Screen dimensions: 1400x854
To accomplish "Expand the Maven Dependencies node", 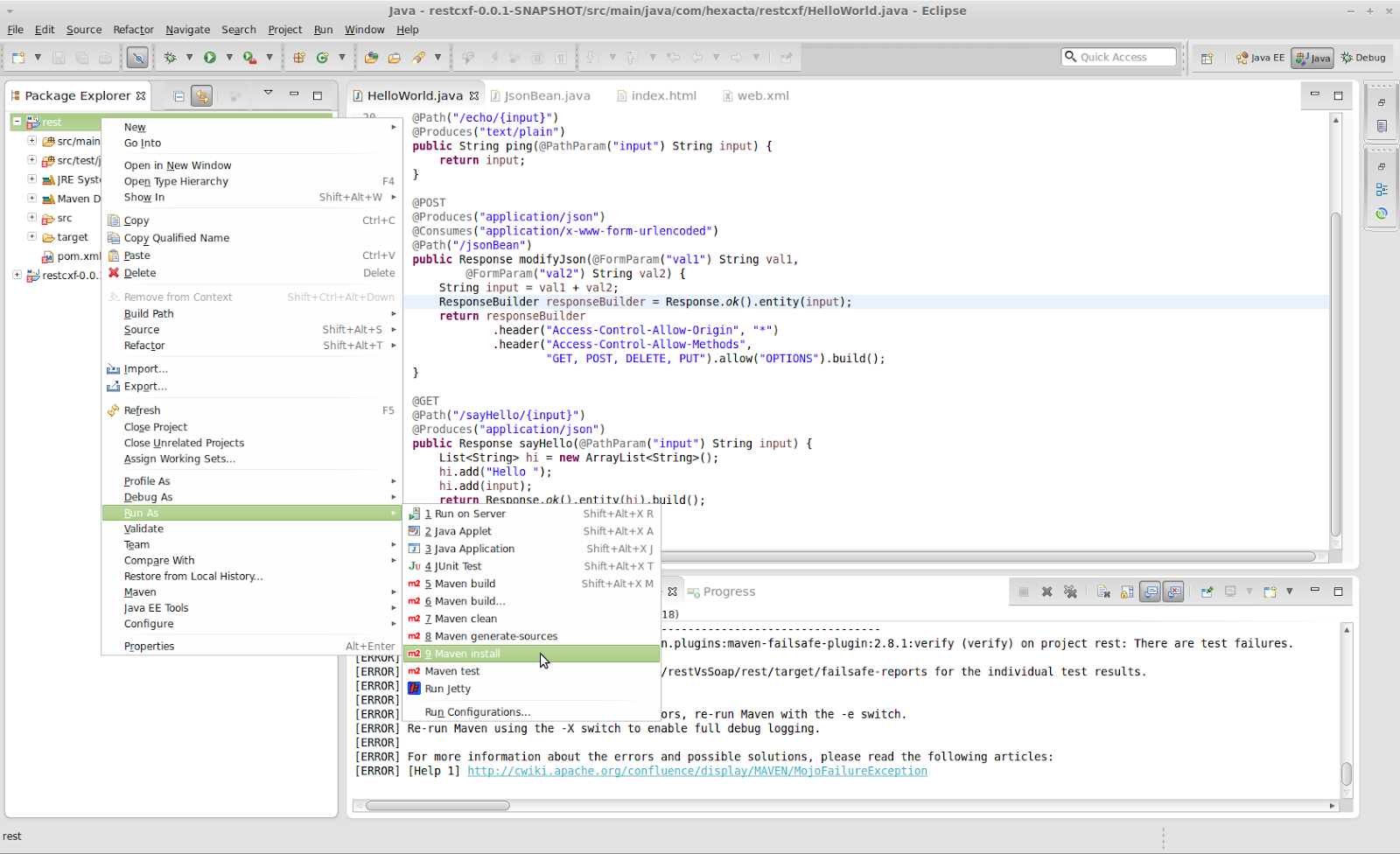I will pos(32,199).
